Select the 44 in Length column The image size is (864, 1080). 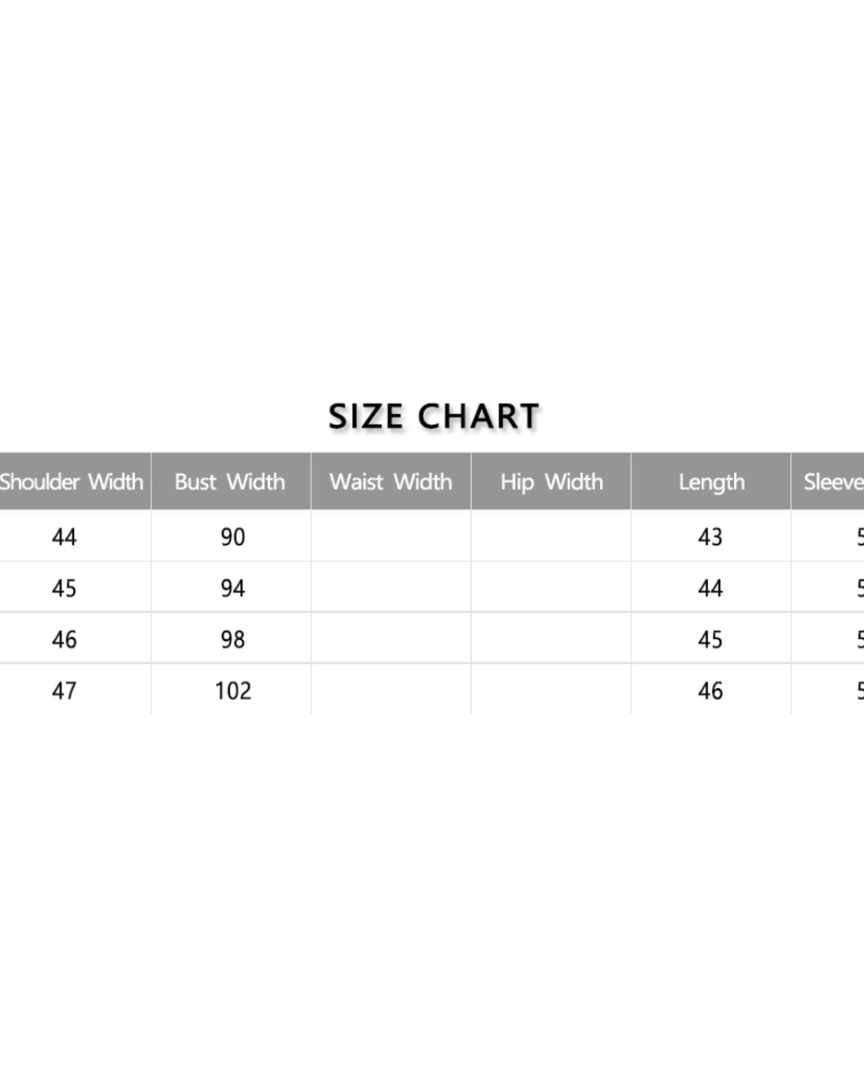[710, 588]
